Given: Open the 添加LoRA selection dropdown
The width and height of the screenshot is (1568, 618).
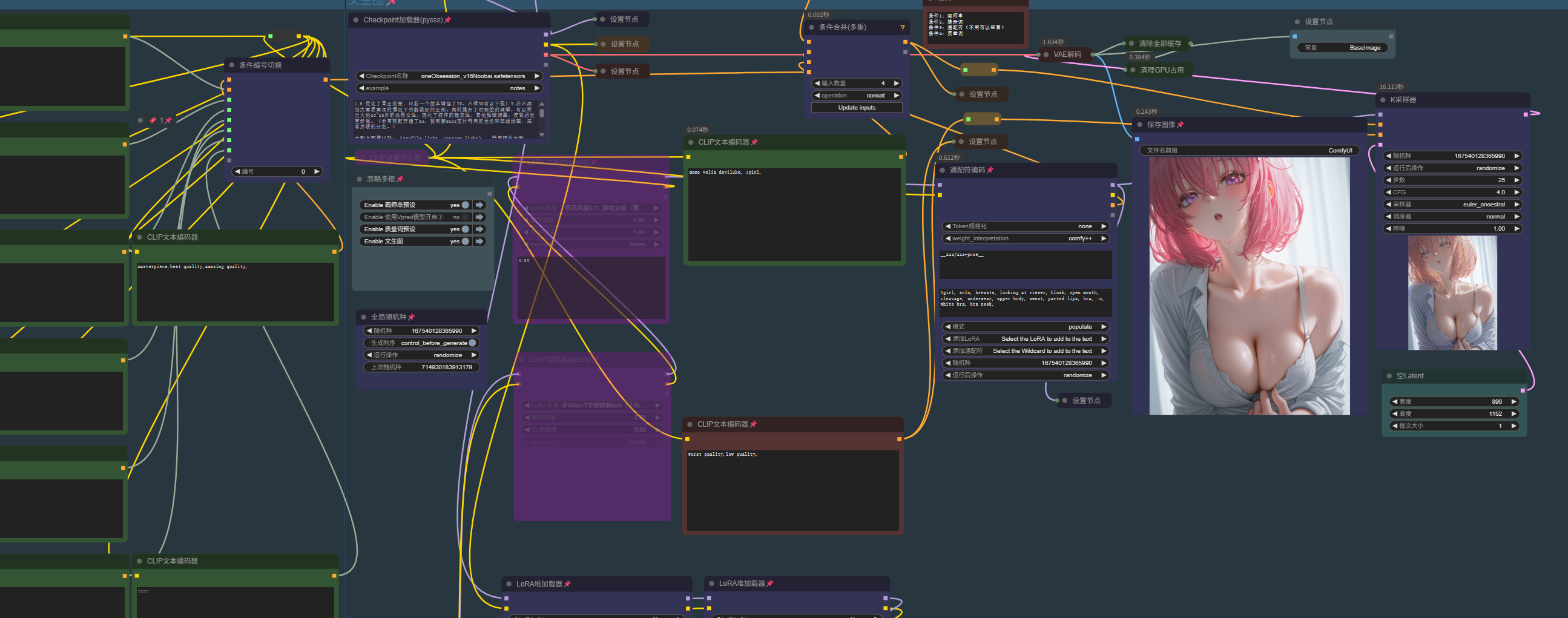Looking at the screenshot, I should pos(1026,339).
